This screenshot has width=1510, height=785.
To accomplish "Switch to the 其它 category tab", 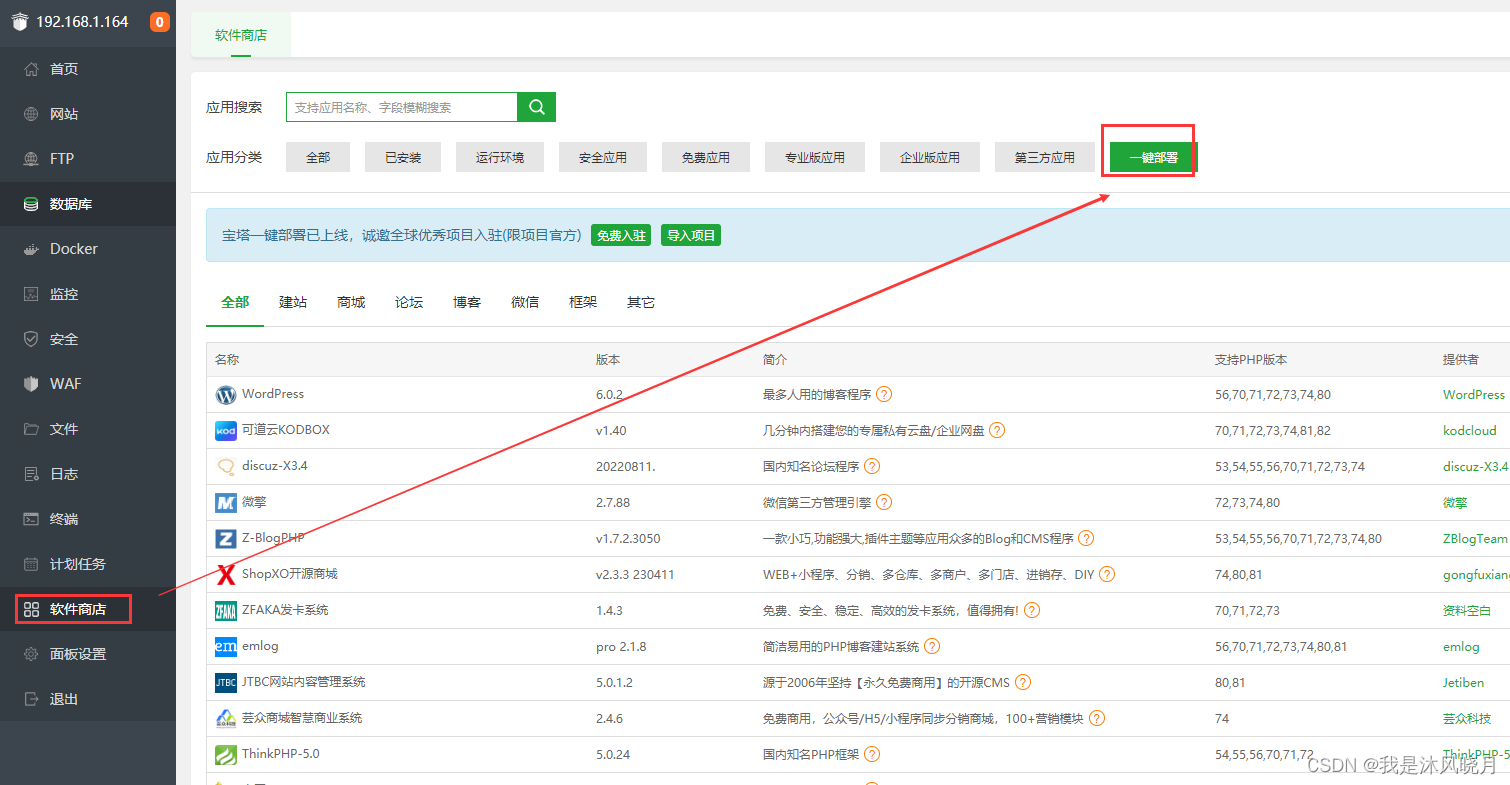I will tap(641, 302).
